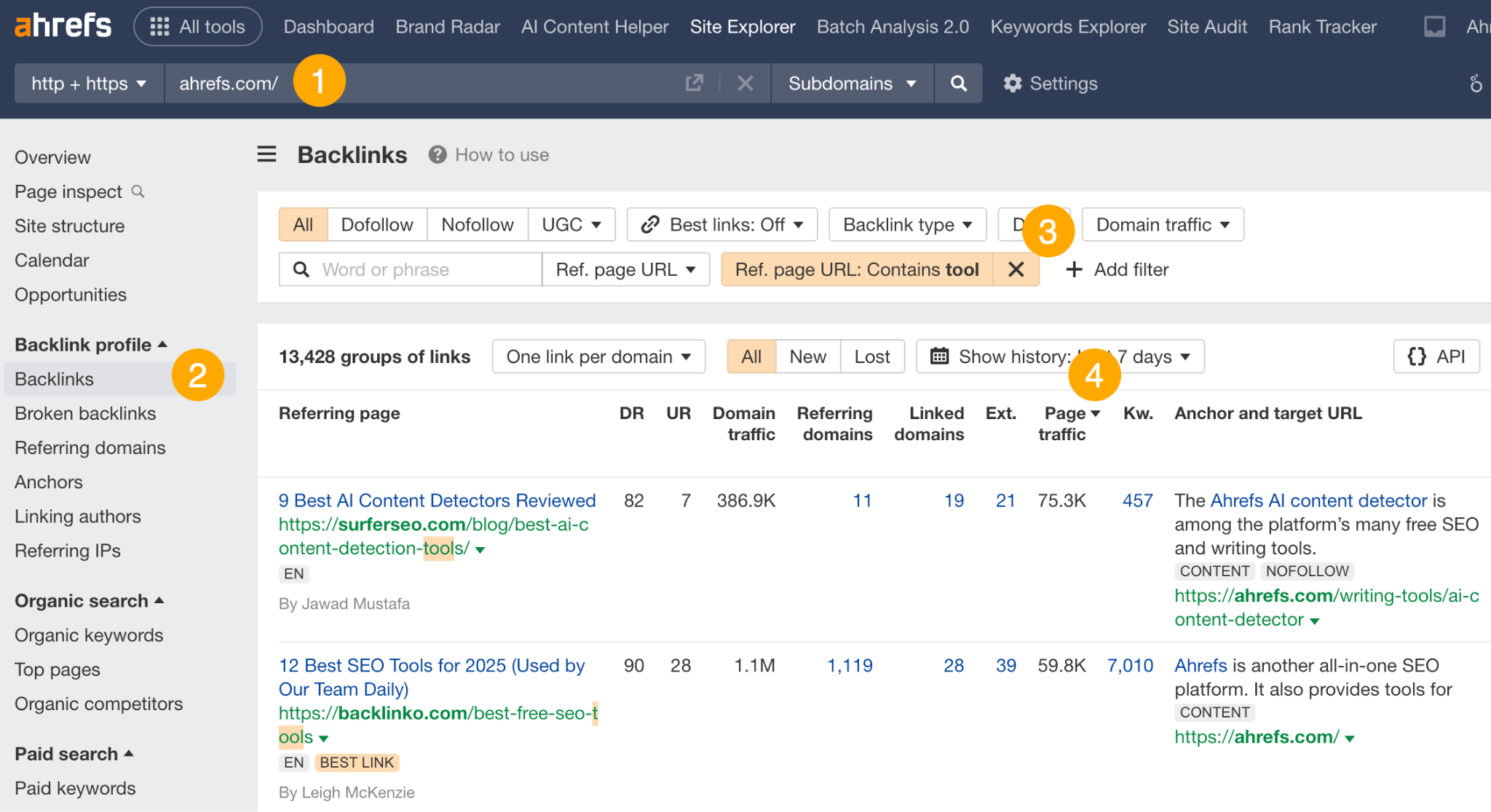The width and height of the screenshot is (1491, 812).
Task: Go to Keywords Explorer
Action: pyautogui.click(x=1067, y=26)
